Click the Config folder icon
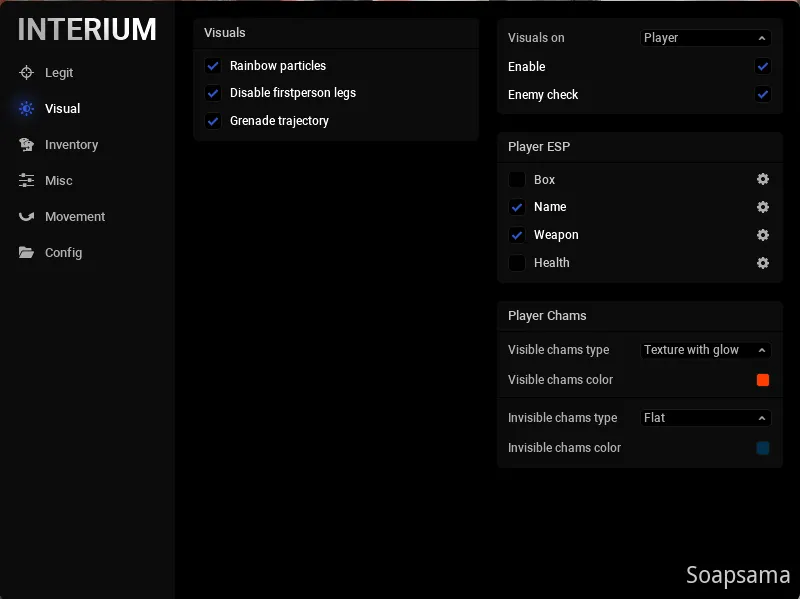The height and width of the screenshot is (599, 800). 26,253
